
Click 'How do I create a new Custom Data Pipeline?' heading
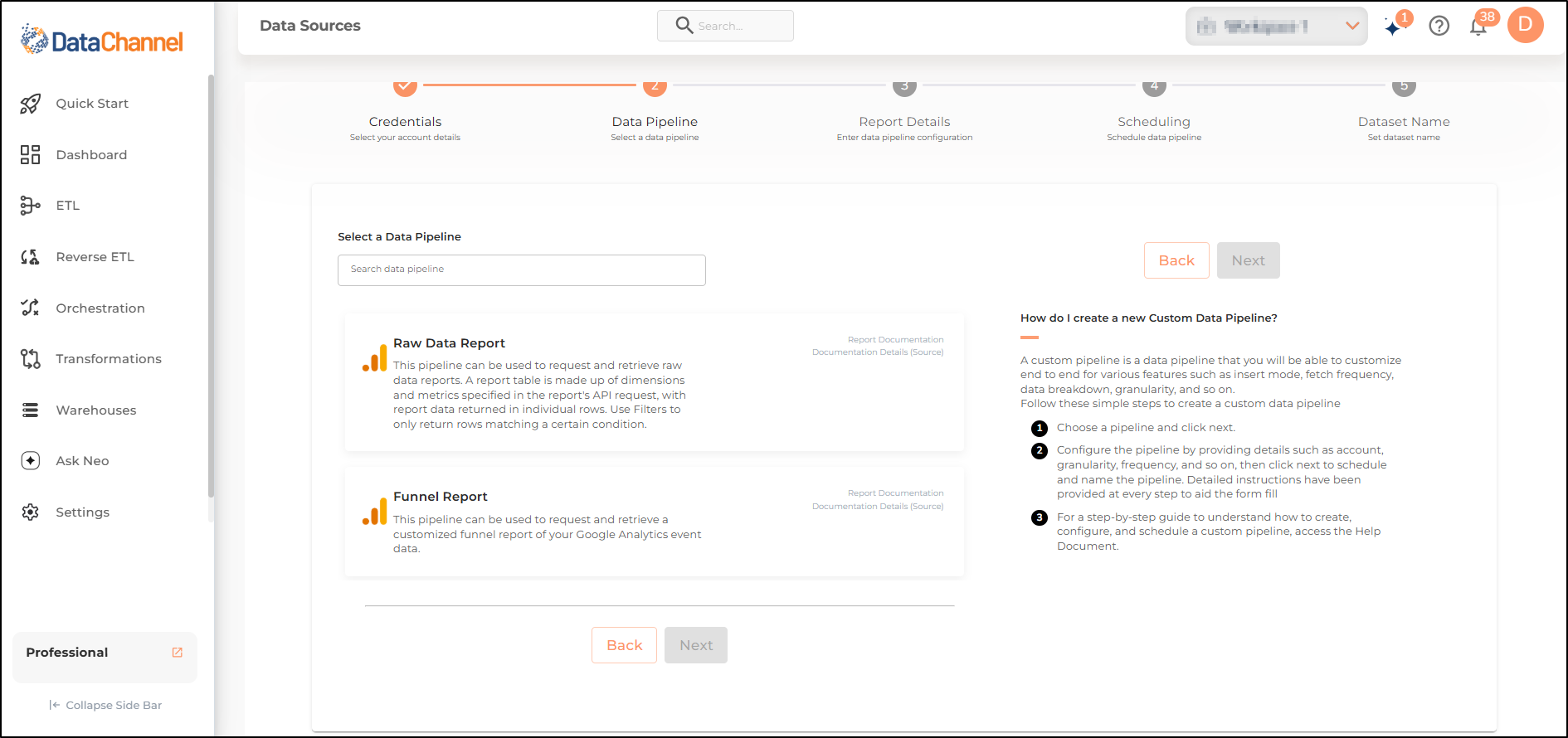(x=1149, y=318)
